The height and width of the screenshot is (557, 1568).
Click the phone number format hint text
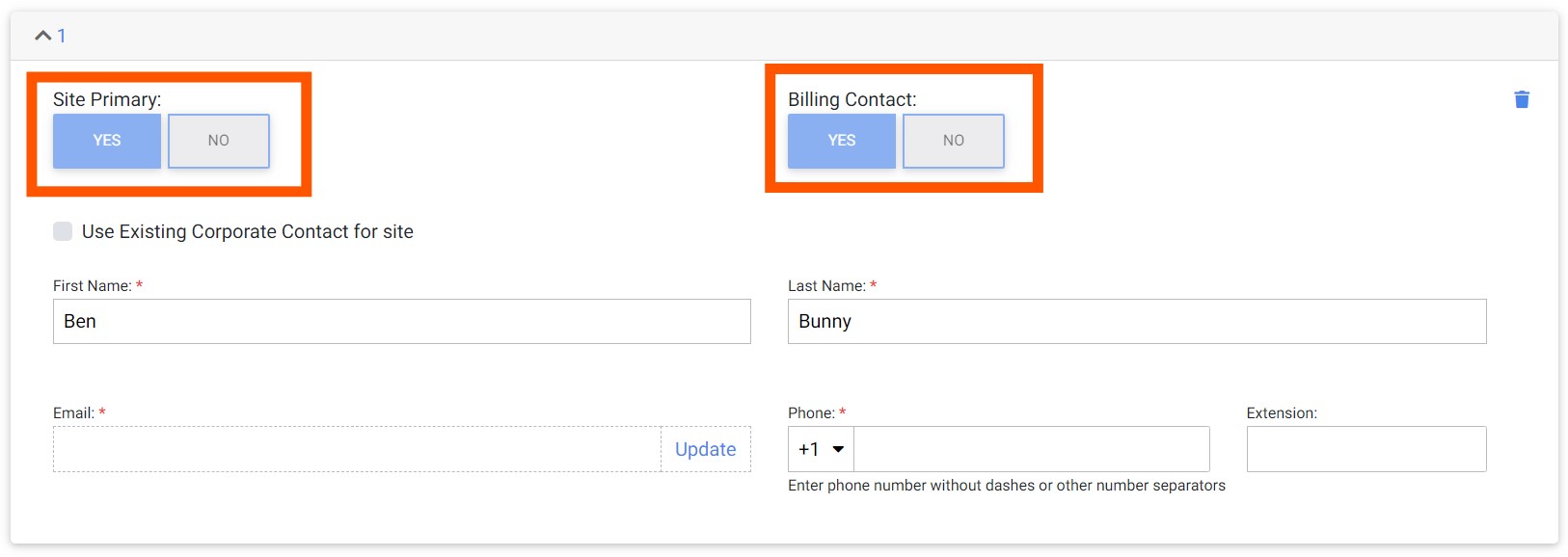(1006, 486)
